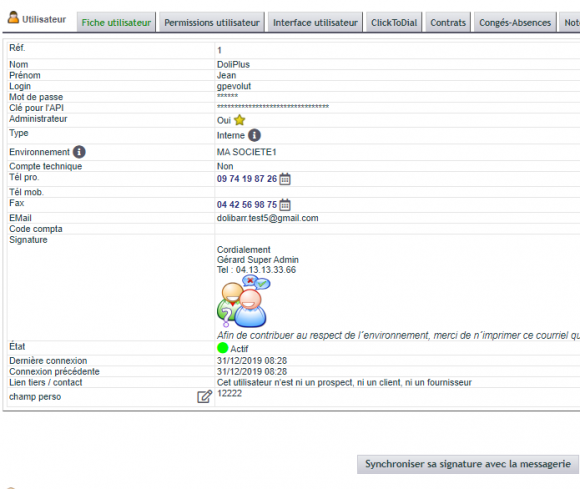
Task: Click the Signature line Tel : 04.13.13.33.66
Action: click(256, 270)
